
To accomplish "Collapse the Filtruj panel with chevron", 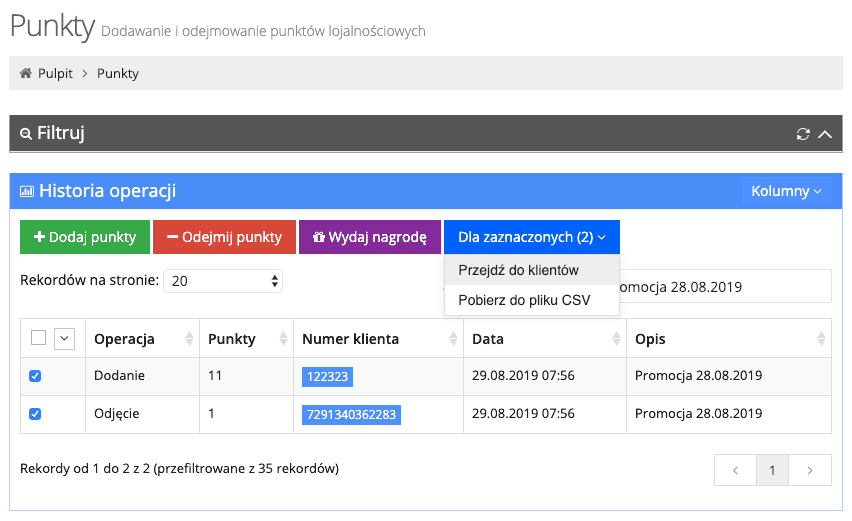I will point(825,134).
